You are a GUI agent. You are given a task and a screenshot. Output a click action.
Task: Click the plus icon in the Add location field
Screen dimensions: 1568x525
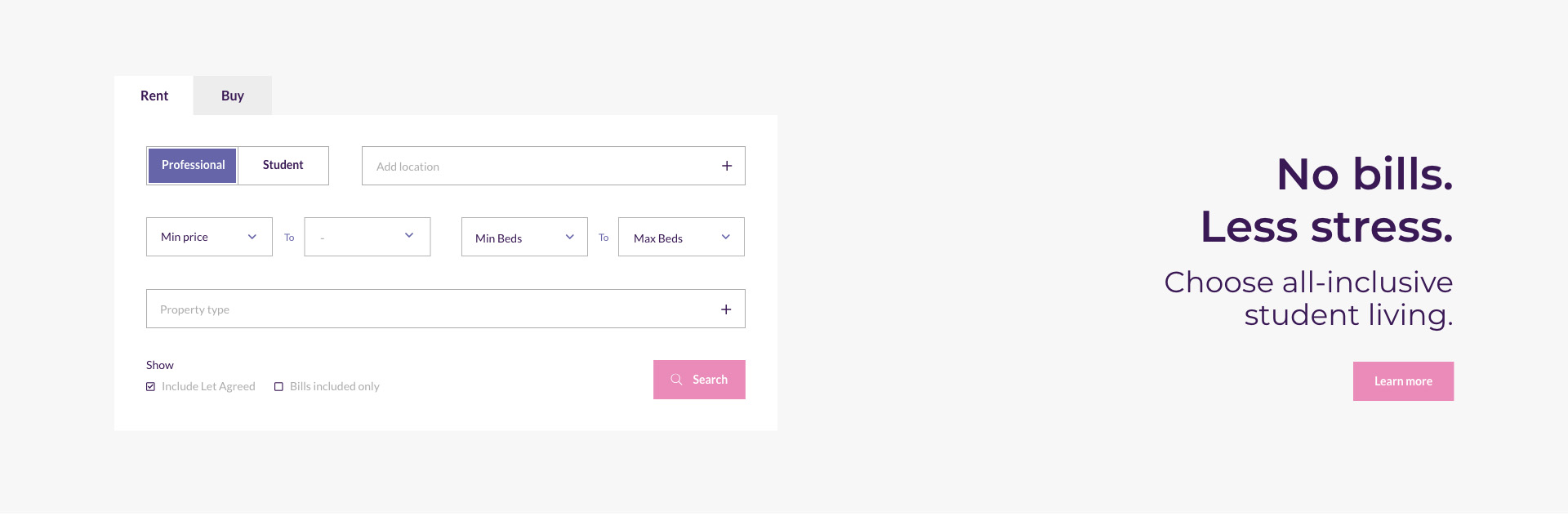tap(726, 165)
